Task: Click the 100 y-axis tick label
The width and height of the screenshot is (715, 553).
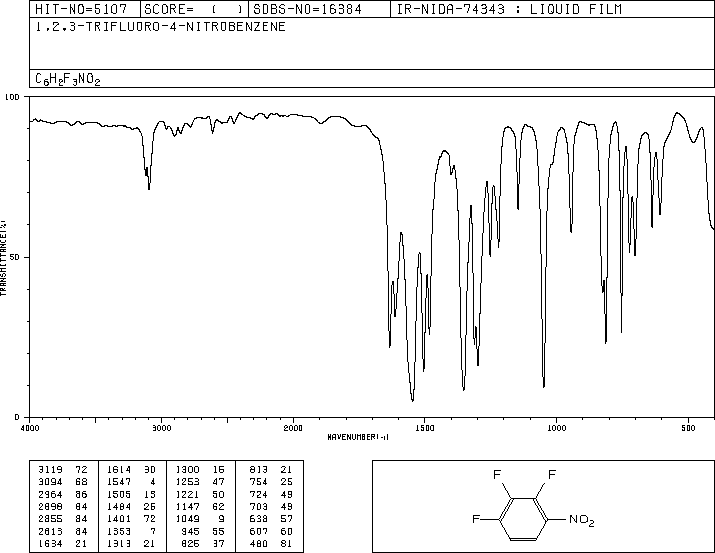Action: [13, 97]
